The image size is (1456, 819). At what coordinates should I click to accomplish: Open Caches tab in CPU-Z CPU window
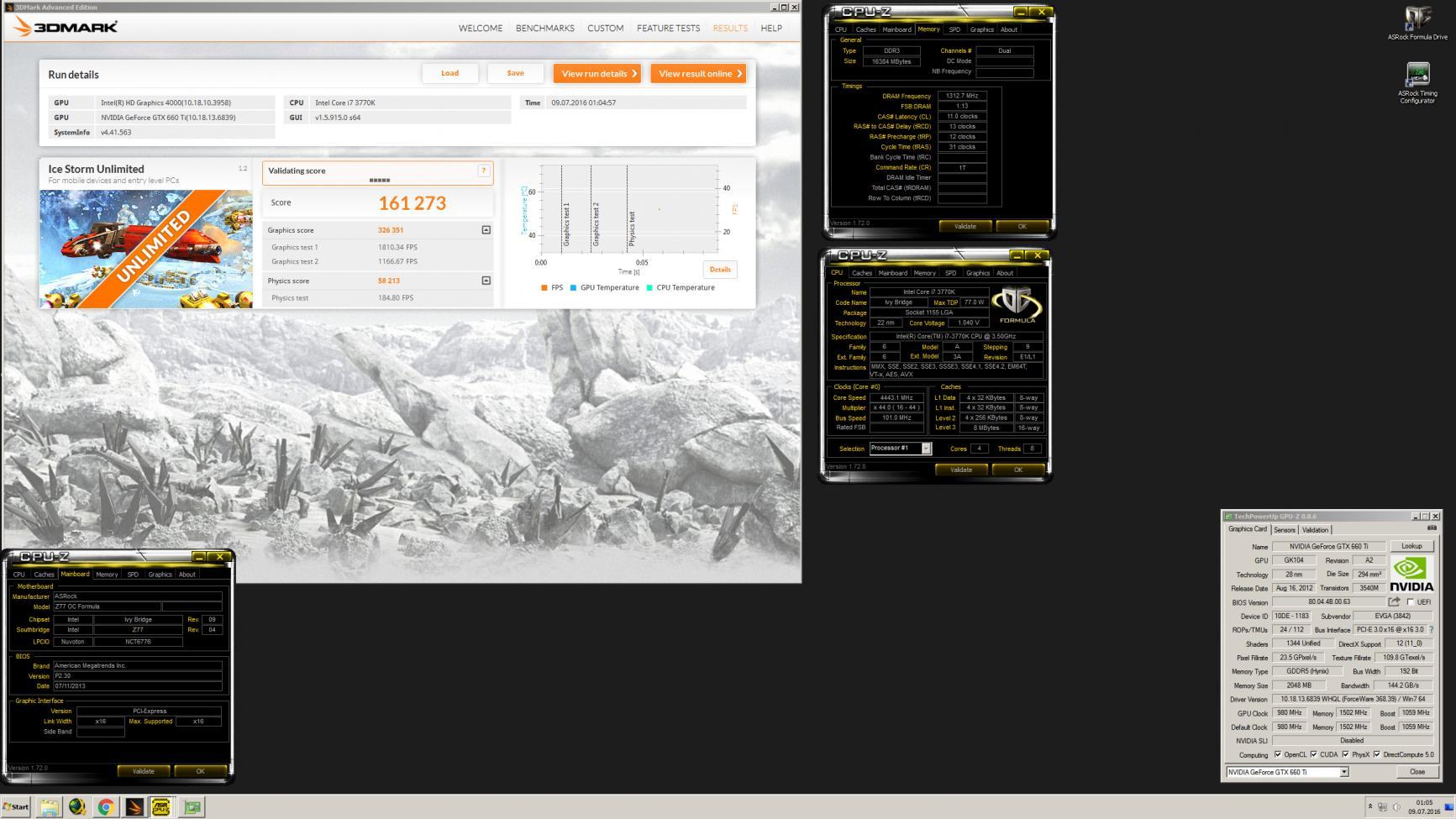point(862,273)
